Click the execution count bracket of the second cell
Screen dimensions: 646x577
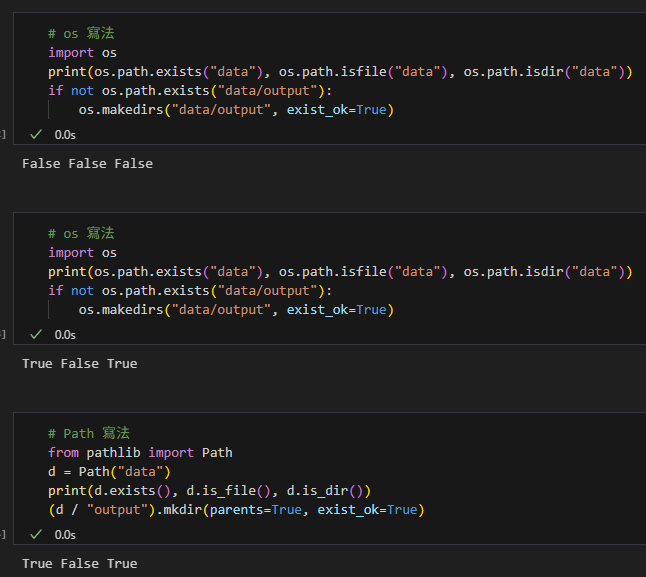pyautogui.click(x=4, y=334)
